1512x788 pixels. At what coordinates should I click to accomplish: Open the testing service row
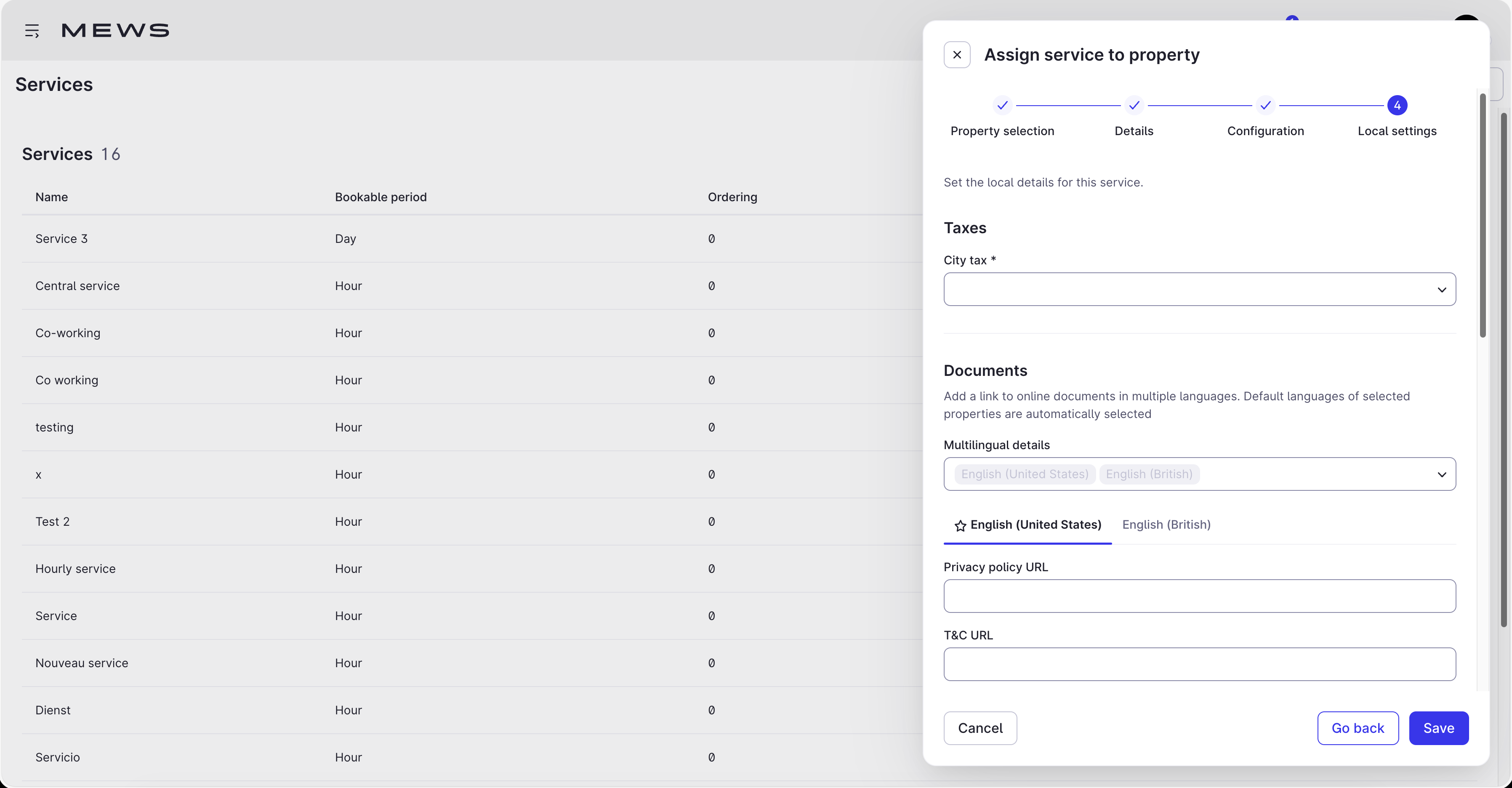coord(472,427)
